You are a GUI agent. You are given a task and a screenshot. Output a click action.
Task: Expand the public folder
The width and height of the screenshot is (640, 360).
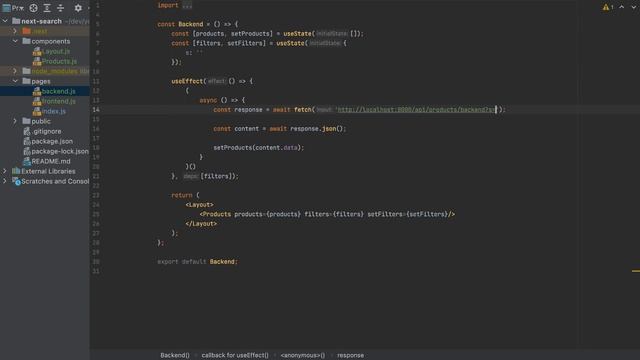(15, 121)
